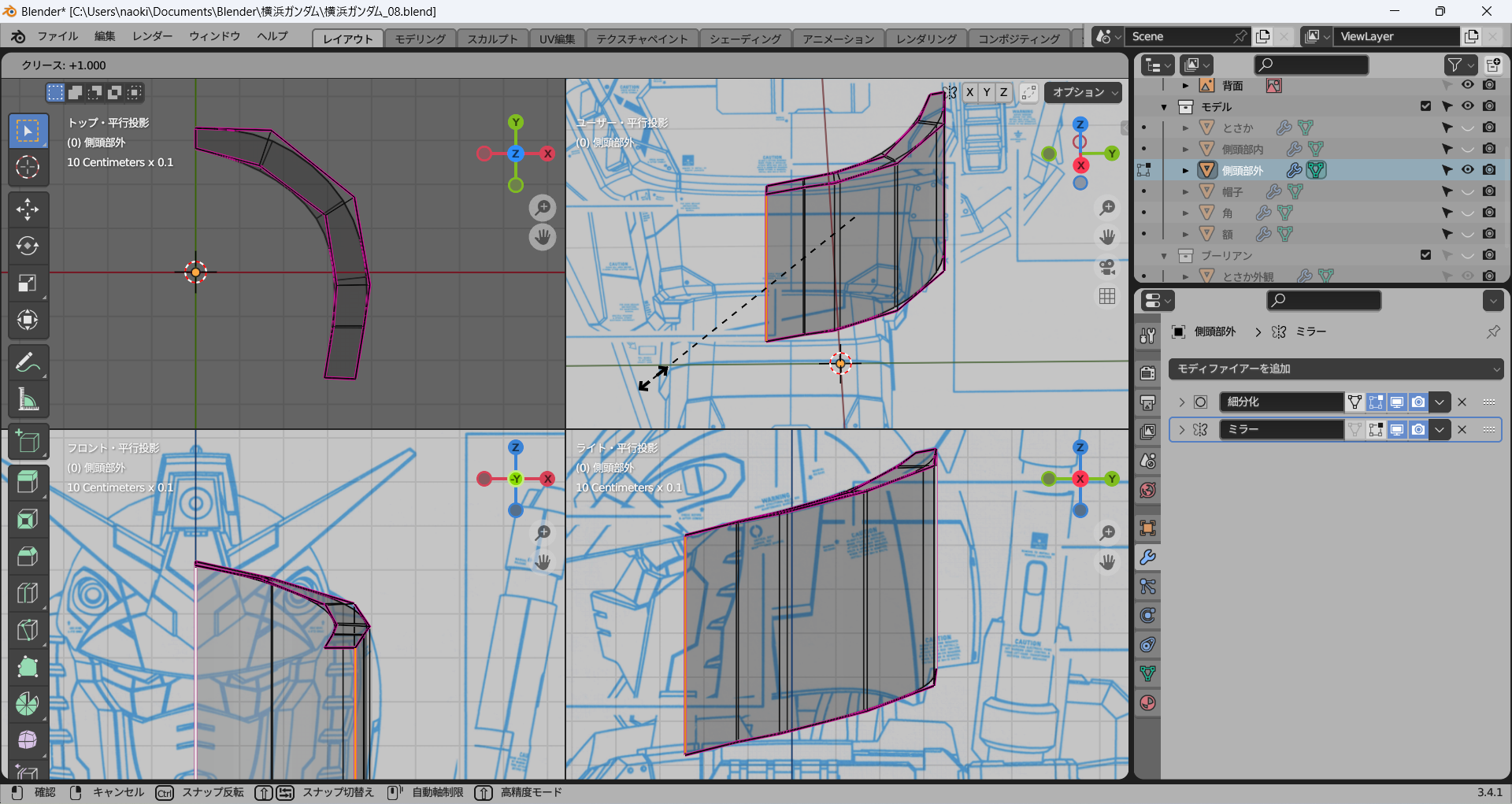
Task: Select the Measure ruler tool
Action: tap(28, 400)
